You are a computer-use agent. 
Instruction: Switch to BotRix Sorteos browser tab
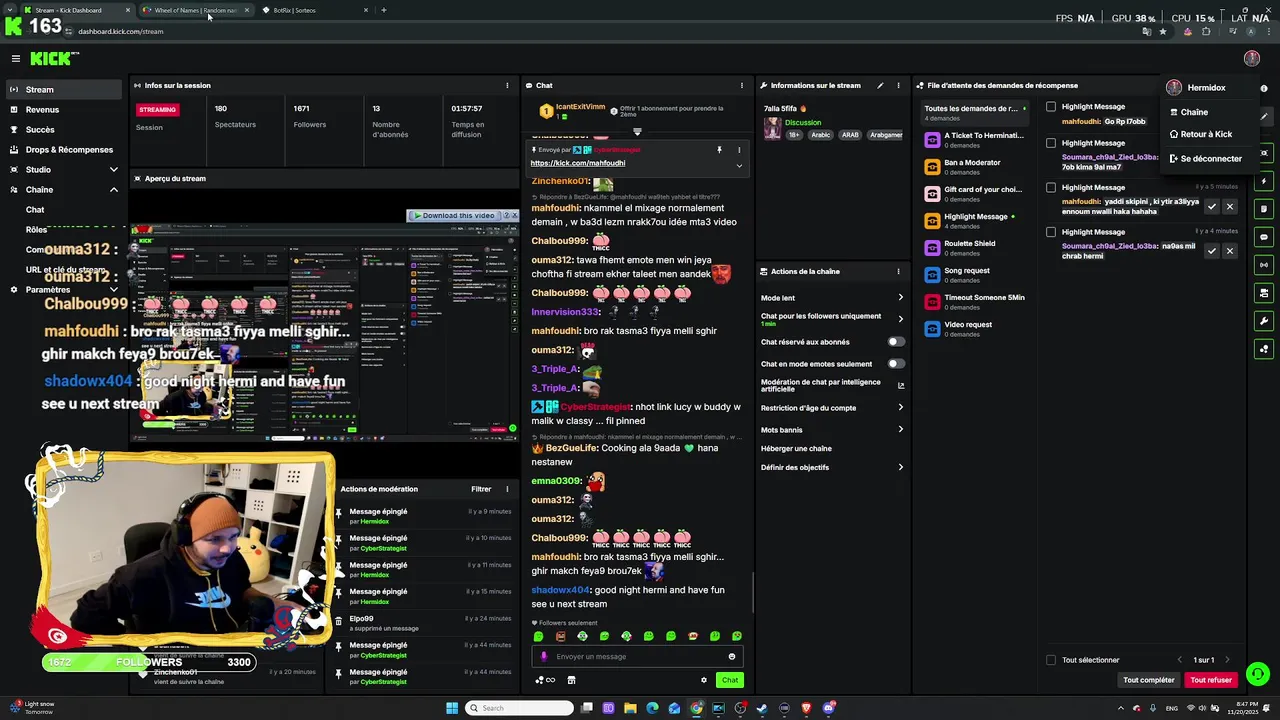coord(315,10)
